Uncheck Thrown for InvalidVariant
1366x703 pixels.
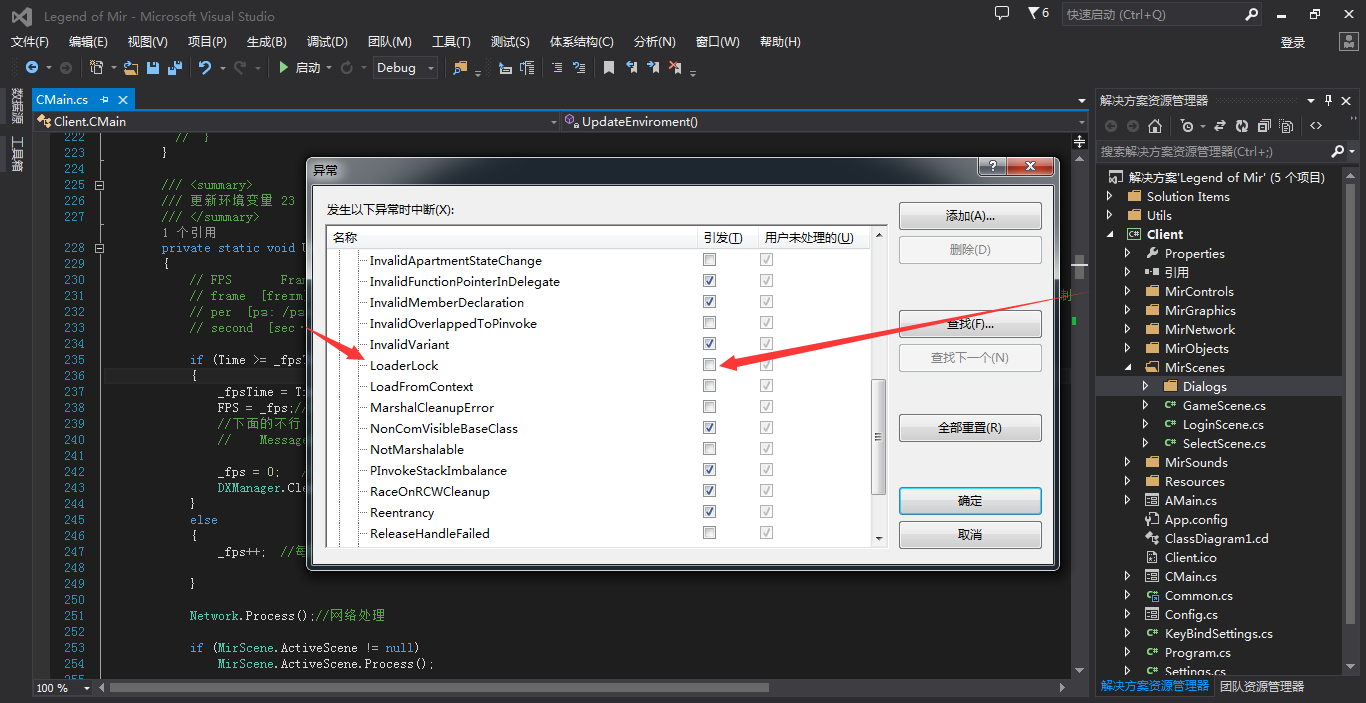(x=709, y=344)
